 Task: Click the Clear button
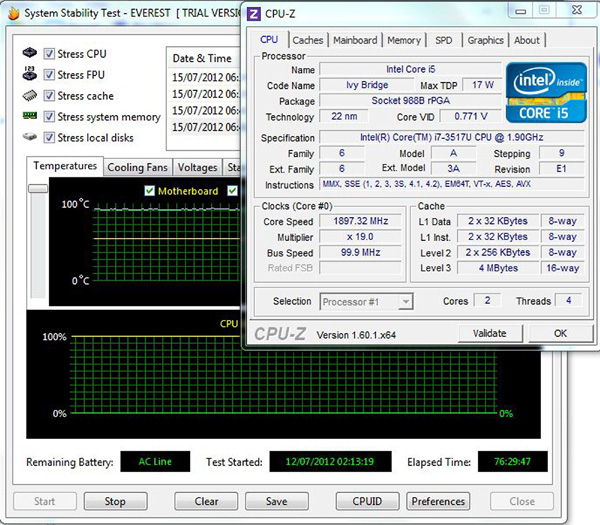coord(206,501)
